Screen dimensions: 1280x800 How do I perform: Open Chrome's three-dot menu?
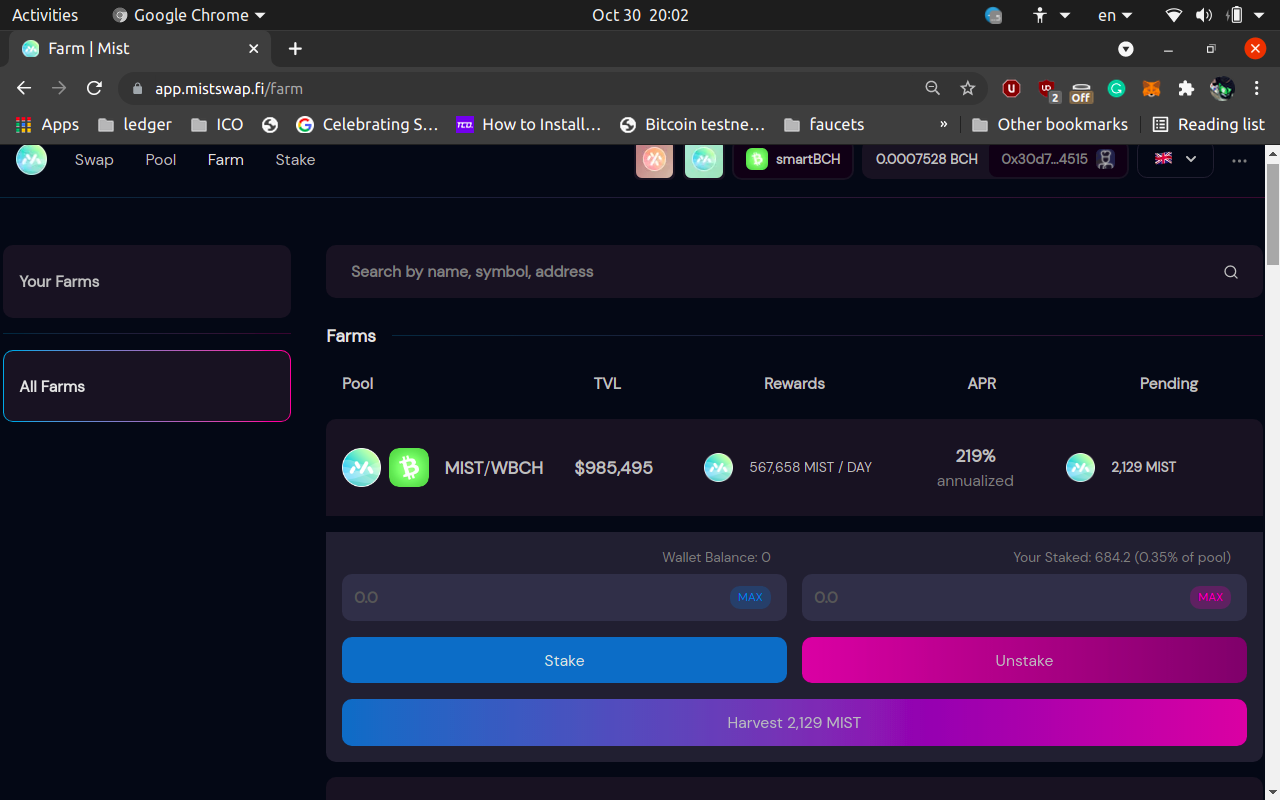tap(1257, 88)
